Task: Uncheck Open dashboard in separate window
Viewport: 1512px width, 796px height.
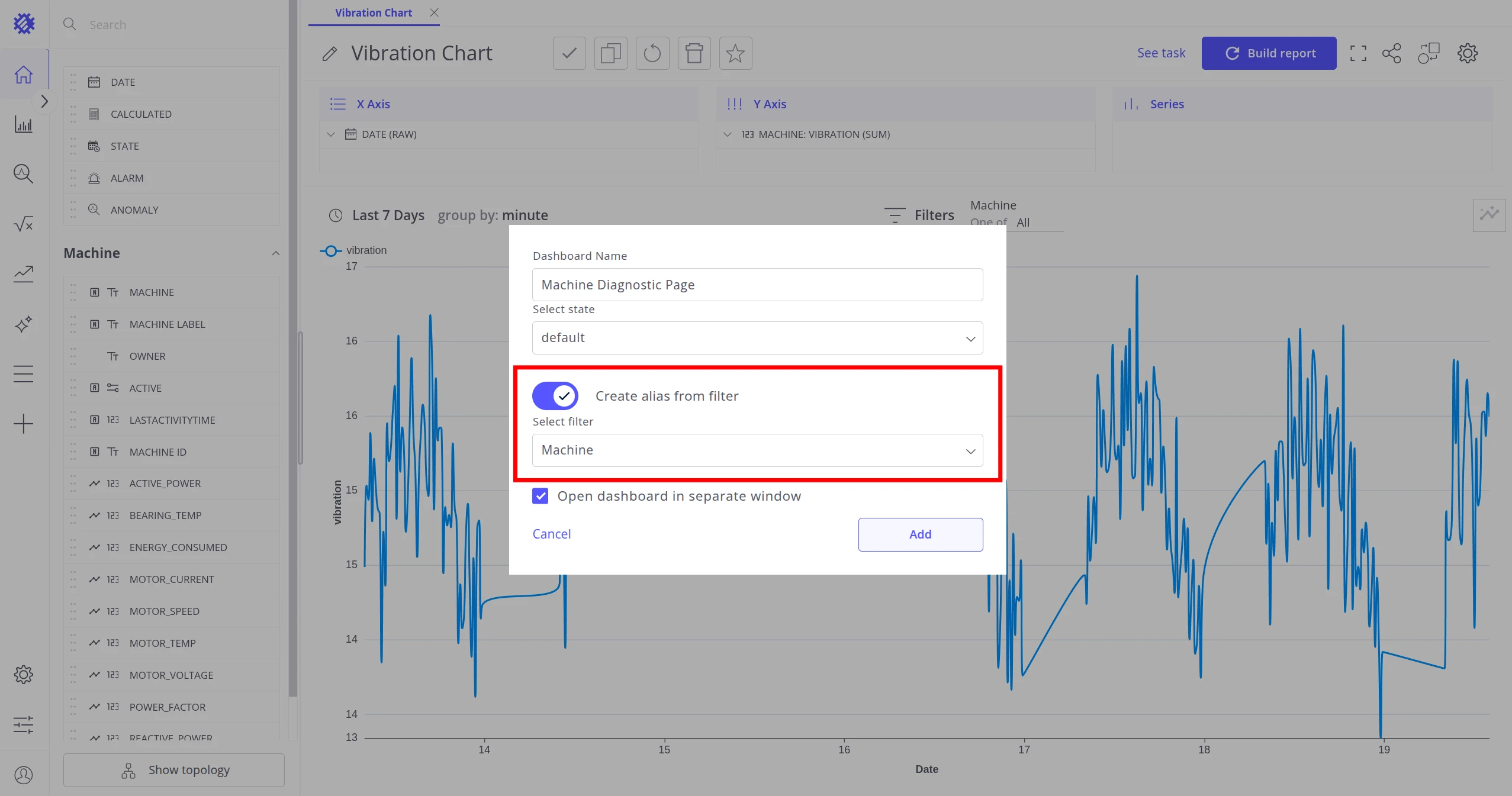Action: tap(541, 496)
